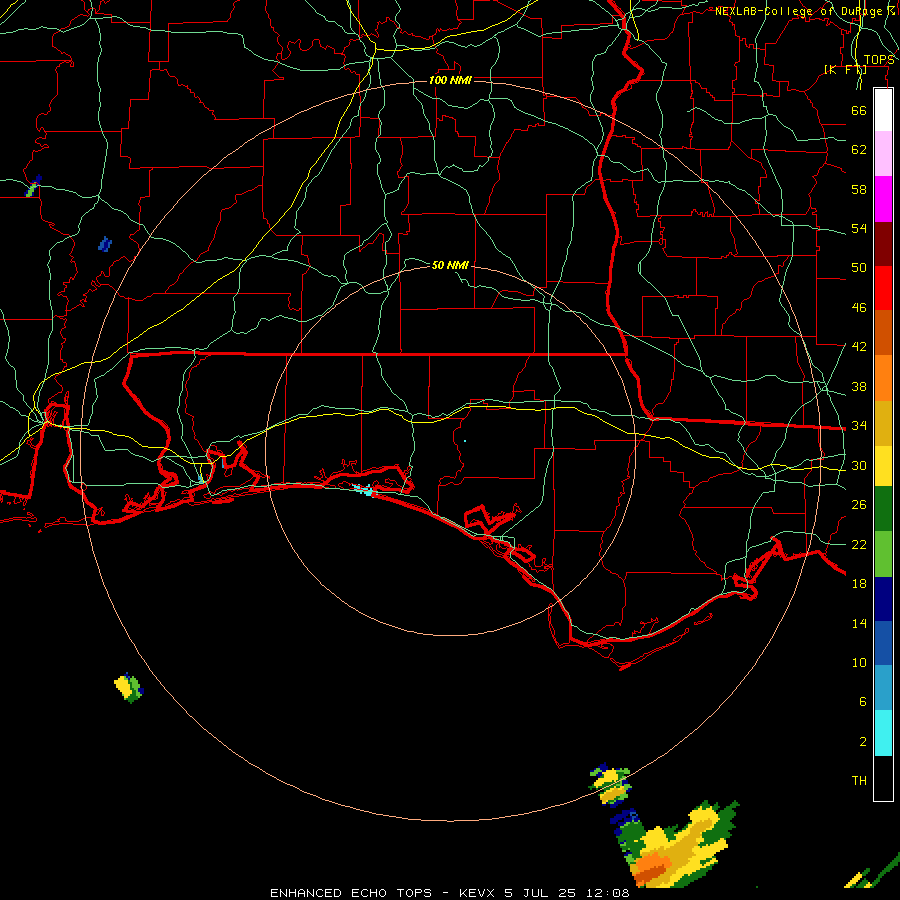Click the legend value 18

point(859,584)
